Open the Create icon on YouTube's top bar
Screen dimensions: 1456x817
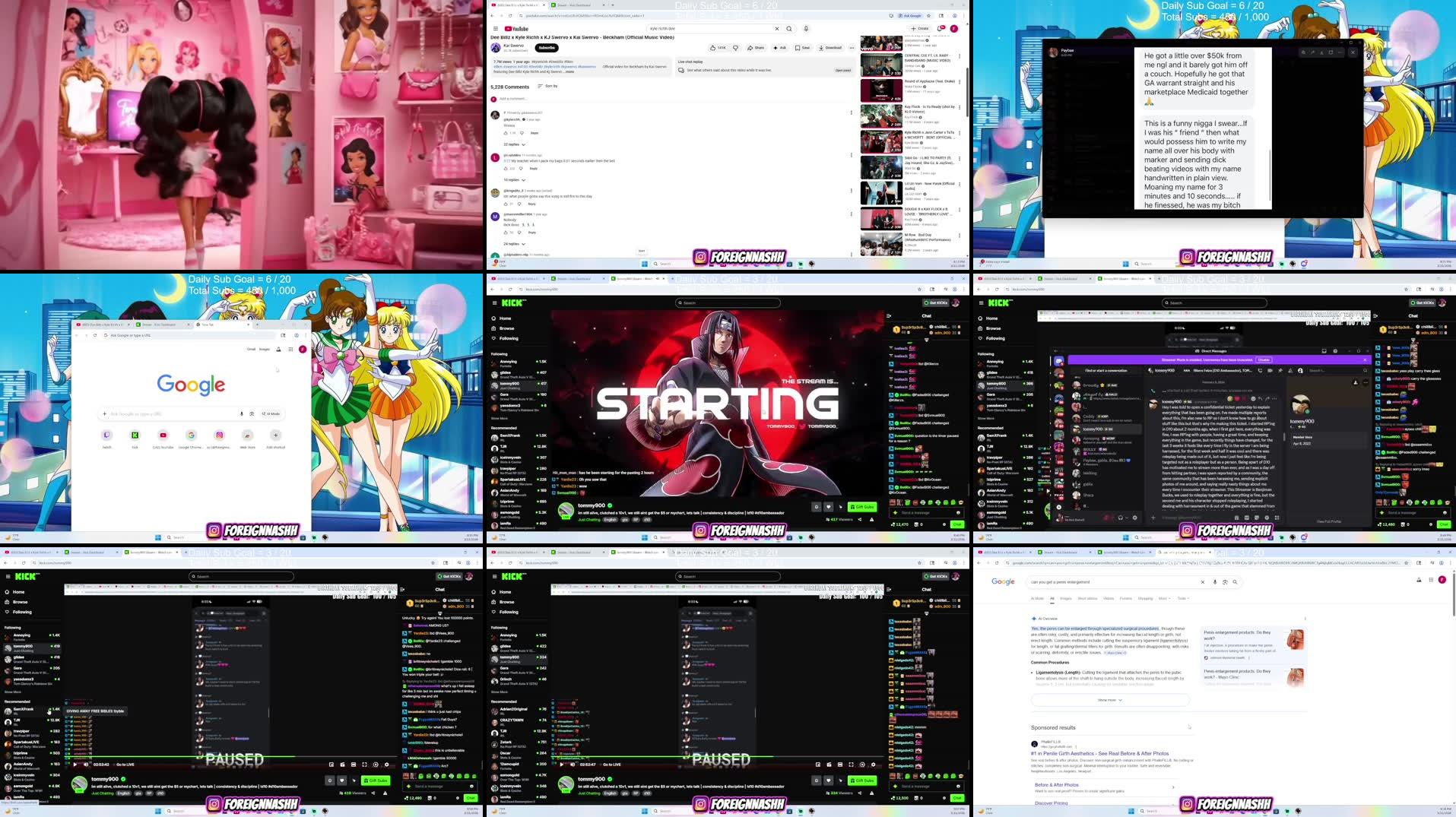click(x=920, y=27)
